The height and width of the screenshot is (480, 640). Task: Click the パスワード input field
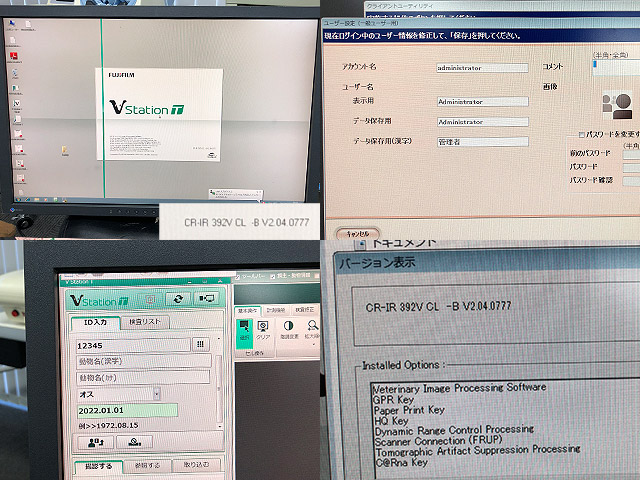(x=631, y=167)
